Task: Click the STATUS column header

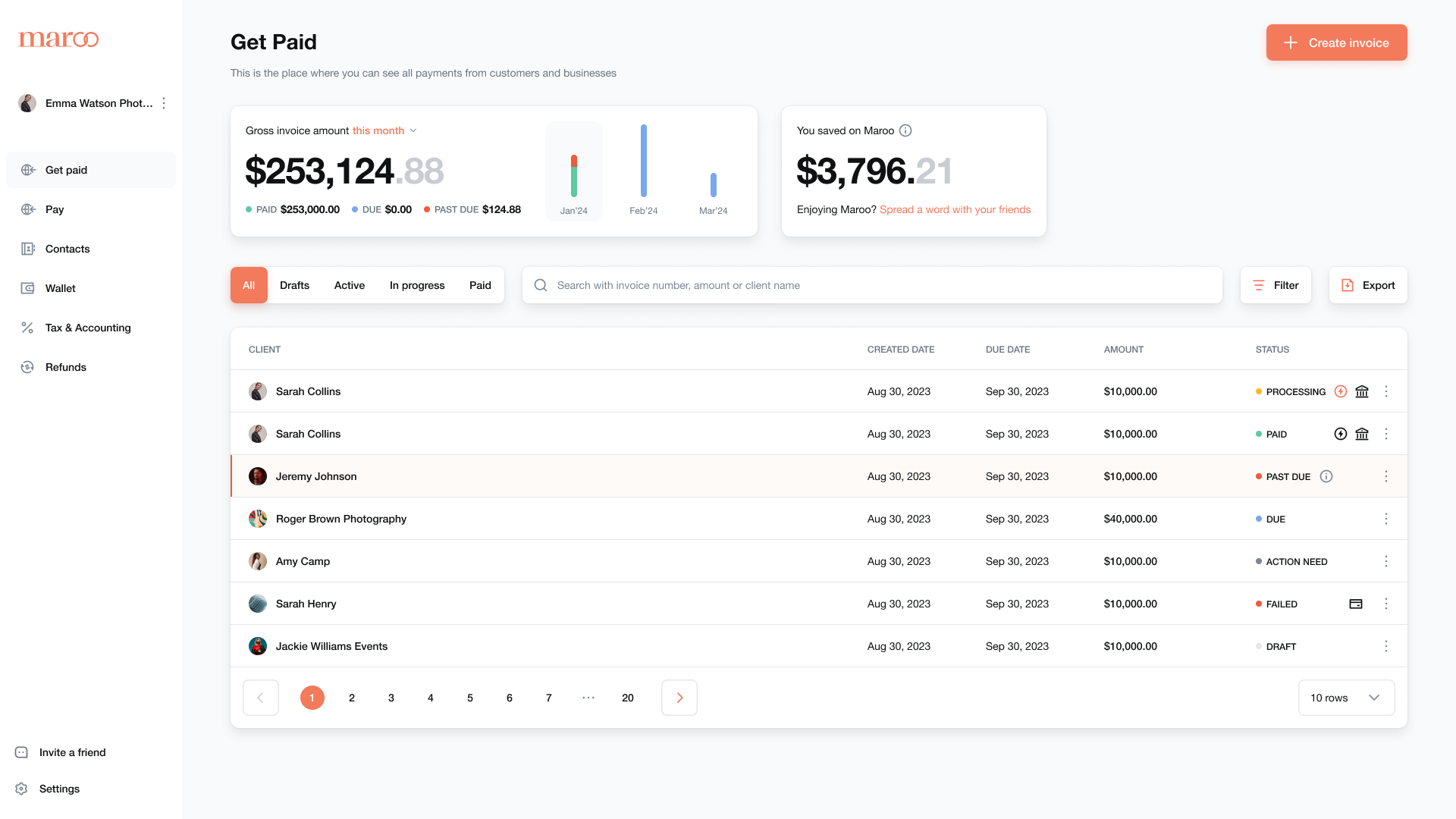Action: tap(1272, 350)
